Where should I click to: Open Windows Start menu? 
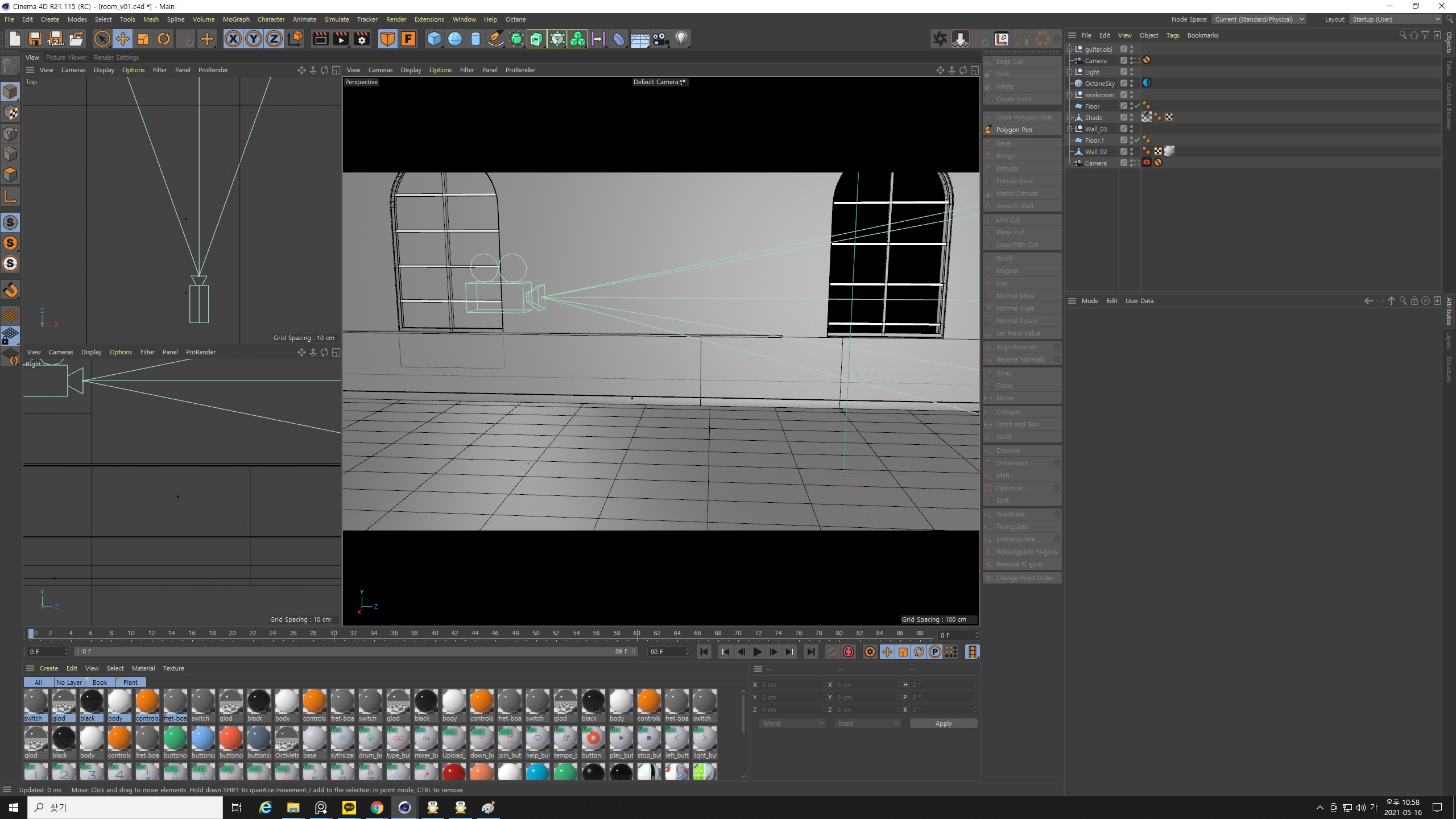[14, 808]
